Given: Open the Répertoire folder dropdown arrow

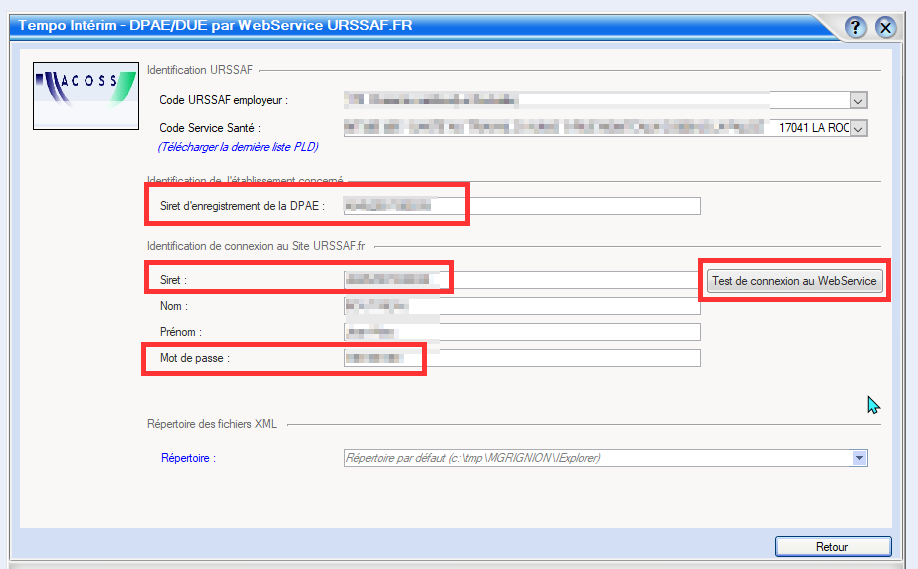Looking at the screenshot, I should (x=859, y=458).
